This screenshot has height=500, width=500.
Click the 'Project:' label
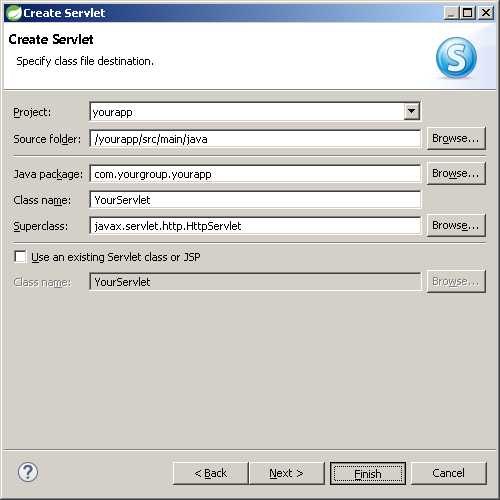(32, 112)
